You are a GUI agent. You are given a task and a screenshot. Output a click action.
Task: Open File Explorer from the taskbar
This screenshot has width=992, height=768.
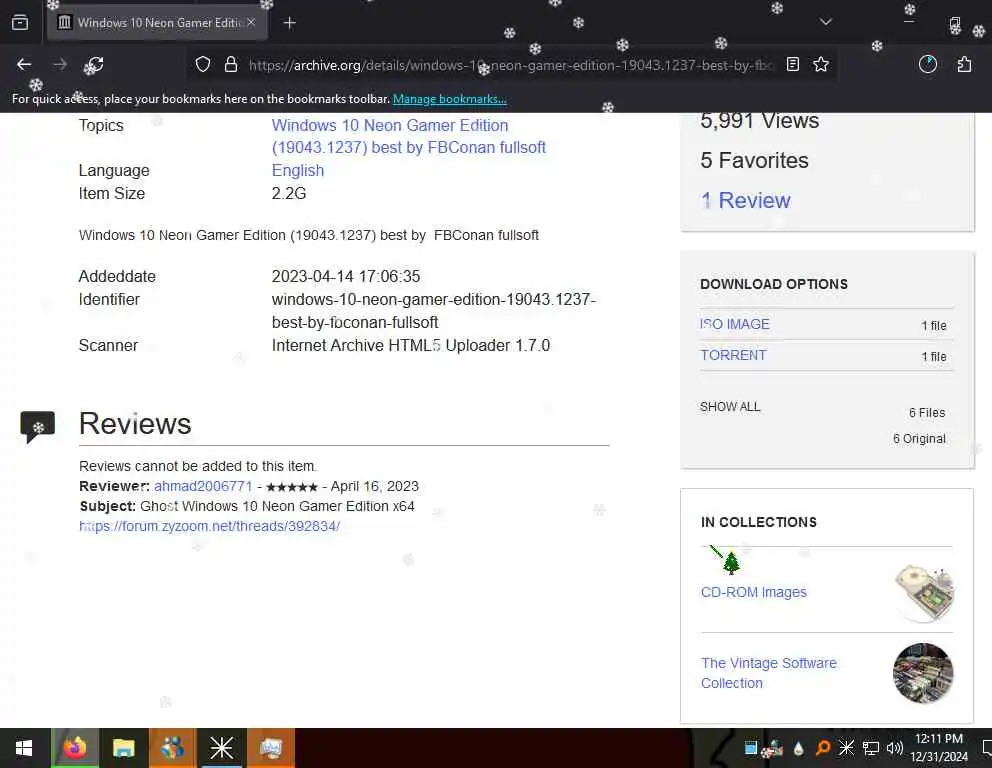pyautogui.click(x=123, y=749)
